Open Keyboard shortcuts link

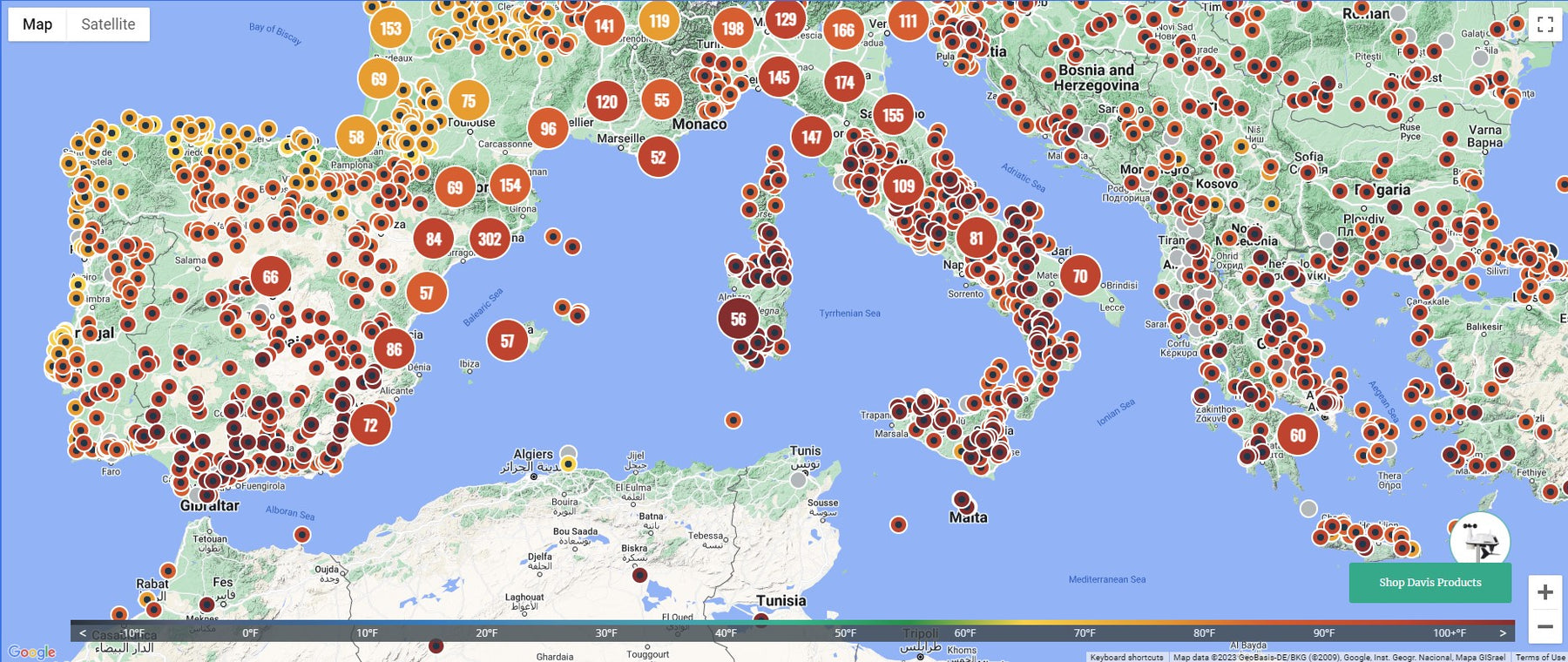pyautogui.click(x=1125, y=657)
